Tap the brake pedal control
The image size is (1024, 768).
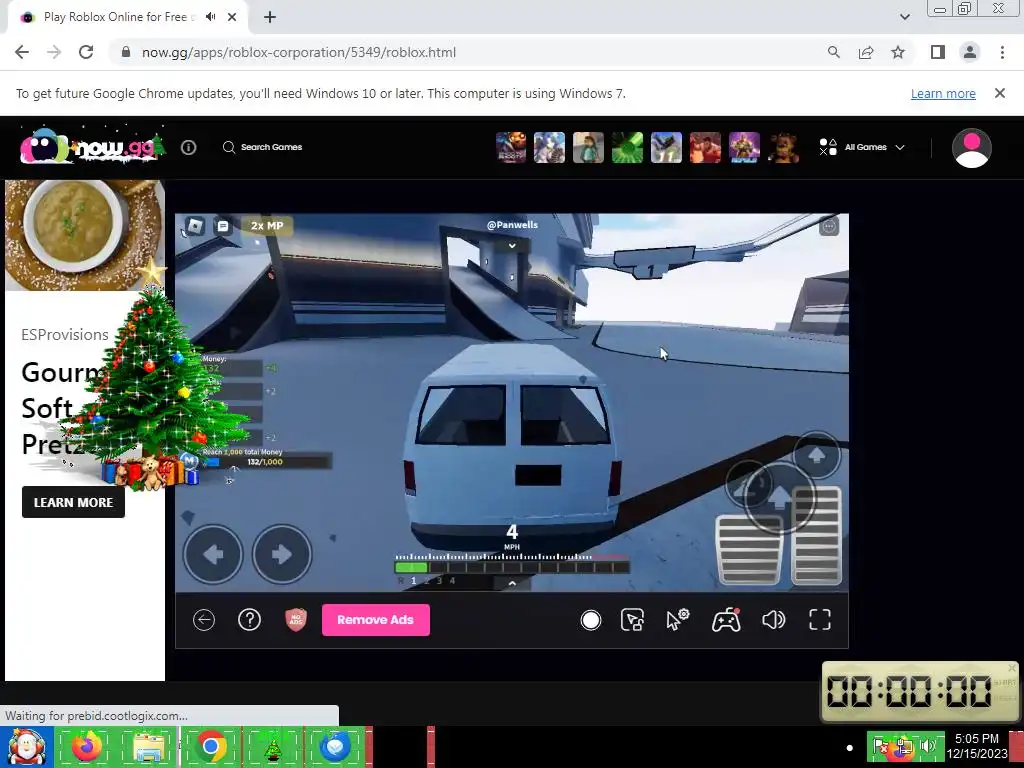click(x=749, y=550)
